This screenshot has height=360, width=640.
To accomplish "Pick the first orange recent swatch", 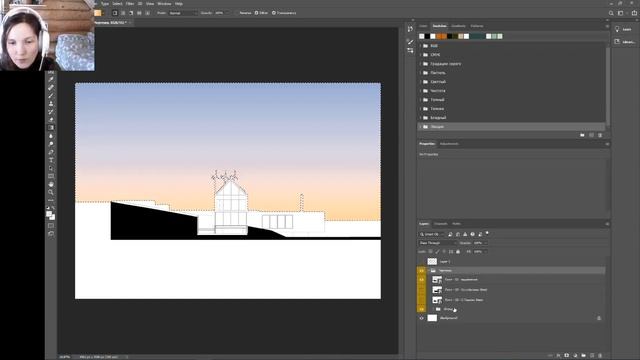I will click(x=439, y=36).
